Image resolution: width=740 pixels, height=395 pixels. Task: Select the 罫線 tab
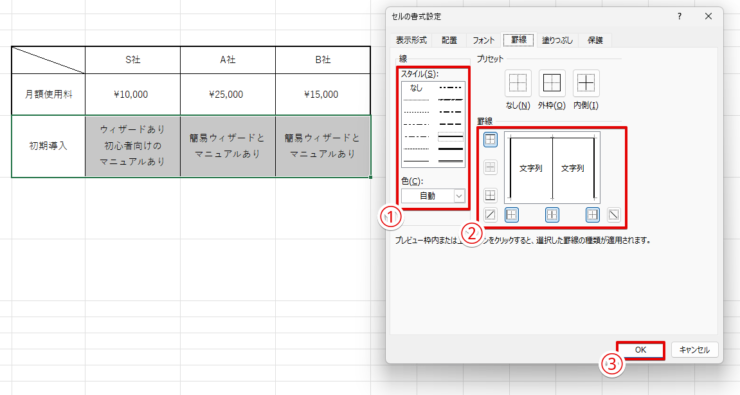(518, 40)
